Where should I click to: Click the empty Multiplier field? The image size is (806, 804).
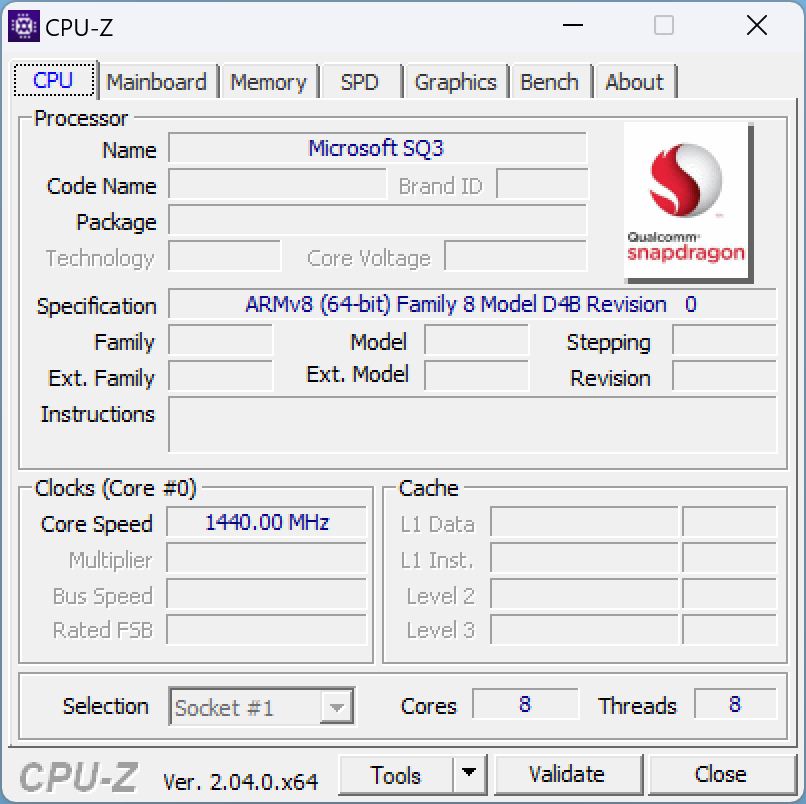point(266,558)
